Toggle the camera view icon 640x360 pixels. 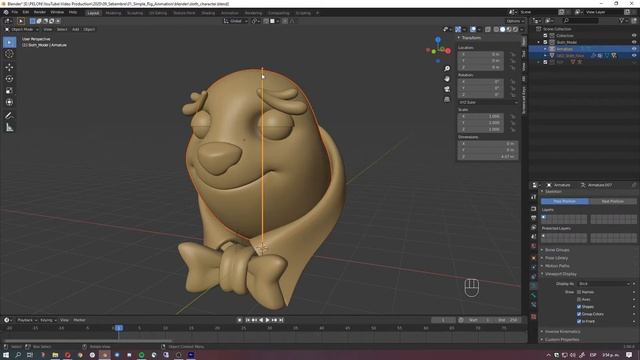pyautogui.click(x=447, y=89)
